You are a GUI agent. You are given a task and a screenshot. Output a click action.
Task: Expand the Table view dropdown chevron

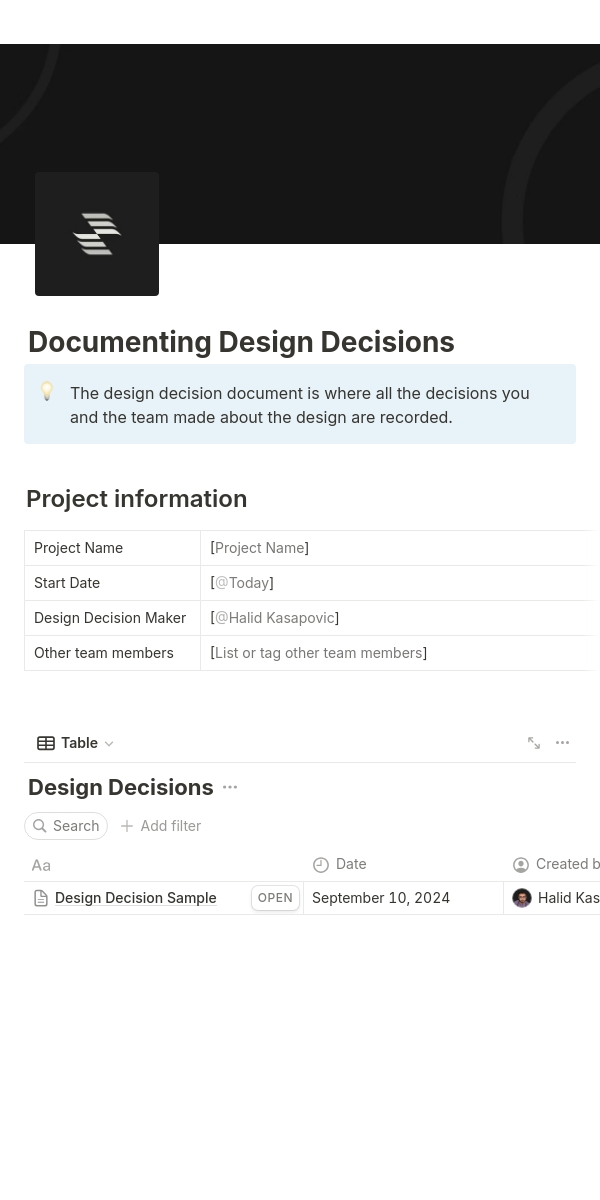[109, 744]
